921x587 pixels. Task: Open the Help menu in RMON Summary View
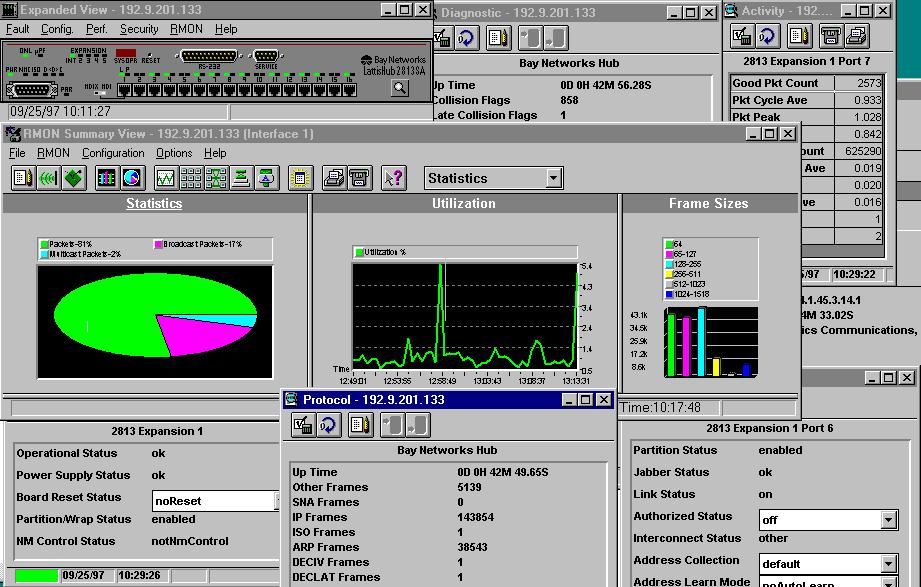[215, 153]
